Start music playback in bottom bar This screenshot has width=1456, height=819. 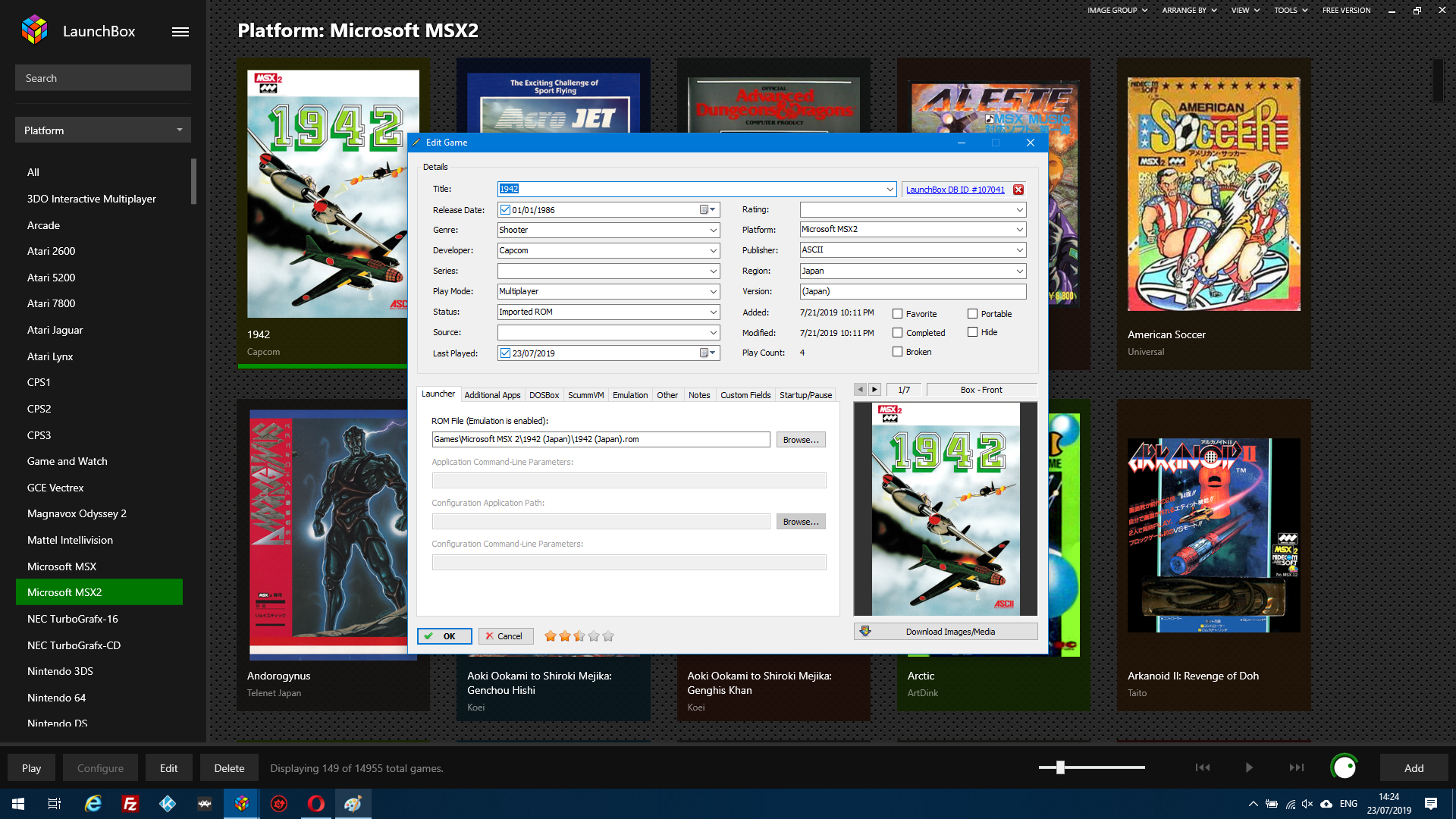coord(1249,767)
